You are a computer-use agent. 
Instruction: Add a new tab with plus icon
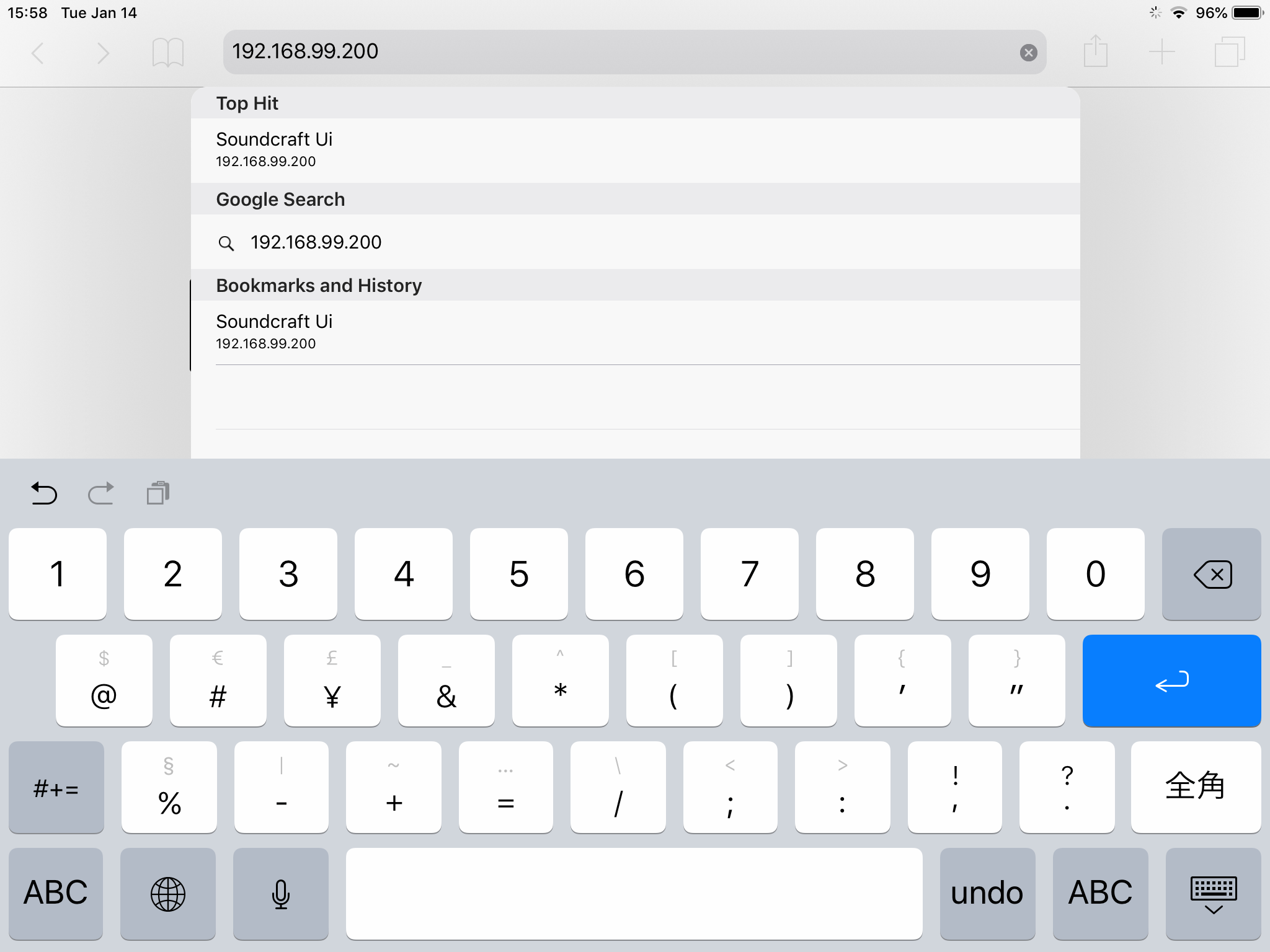click(x=1162, y=52)
